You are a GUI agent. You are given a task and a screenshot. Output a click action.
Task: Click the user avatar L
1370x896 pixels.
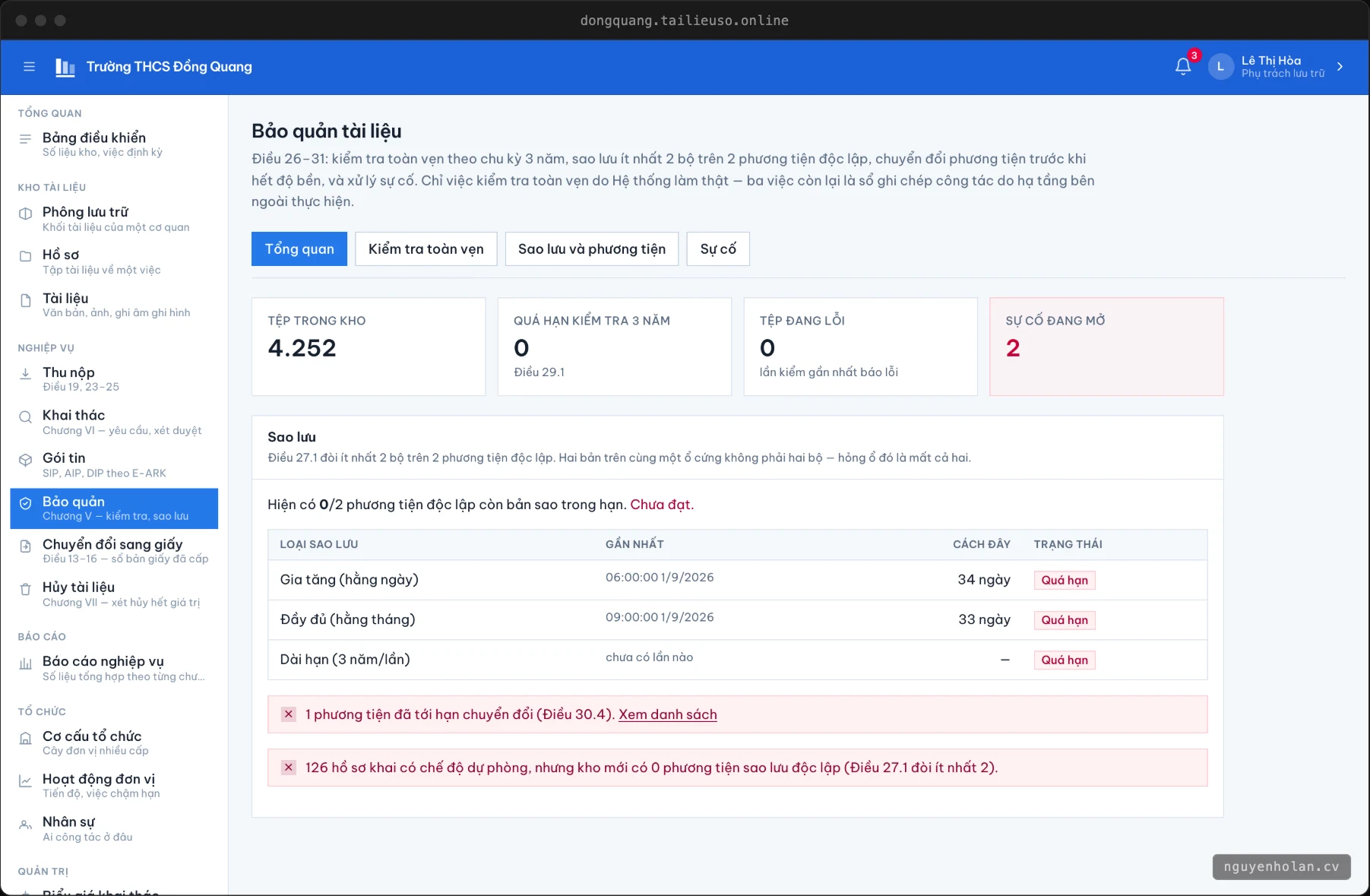coord(1220,67)
